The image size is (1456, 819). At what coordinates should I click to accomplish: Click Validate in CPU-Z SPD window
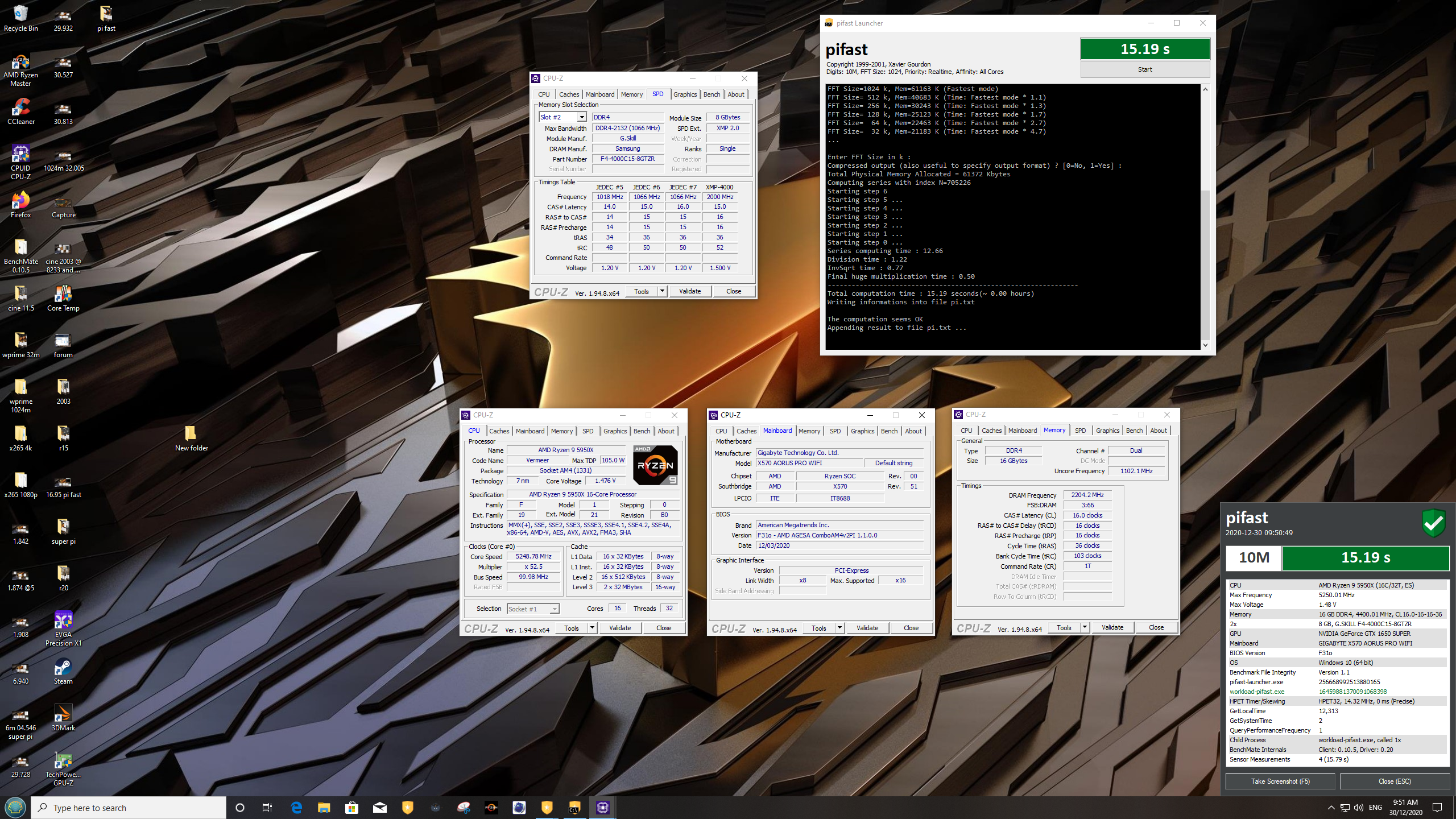(690, 291)
